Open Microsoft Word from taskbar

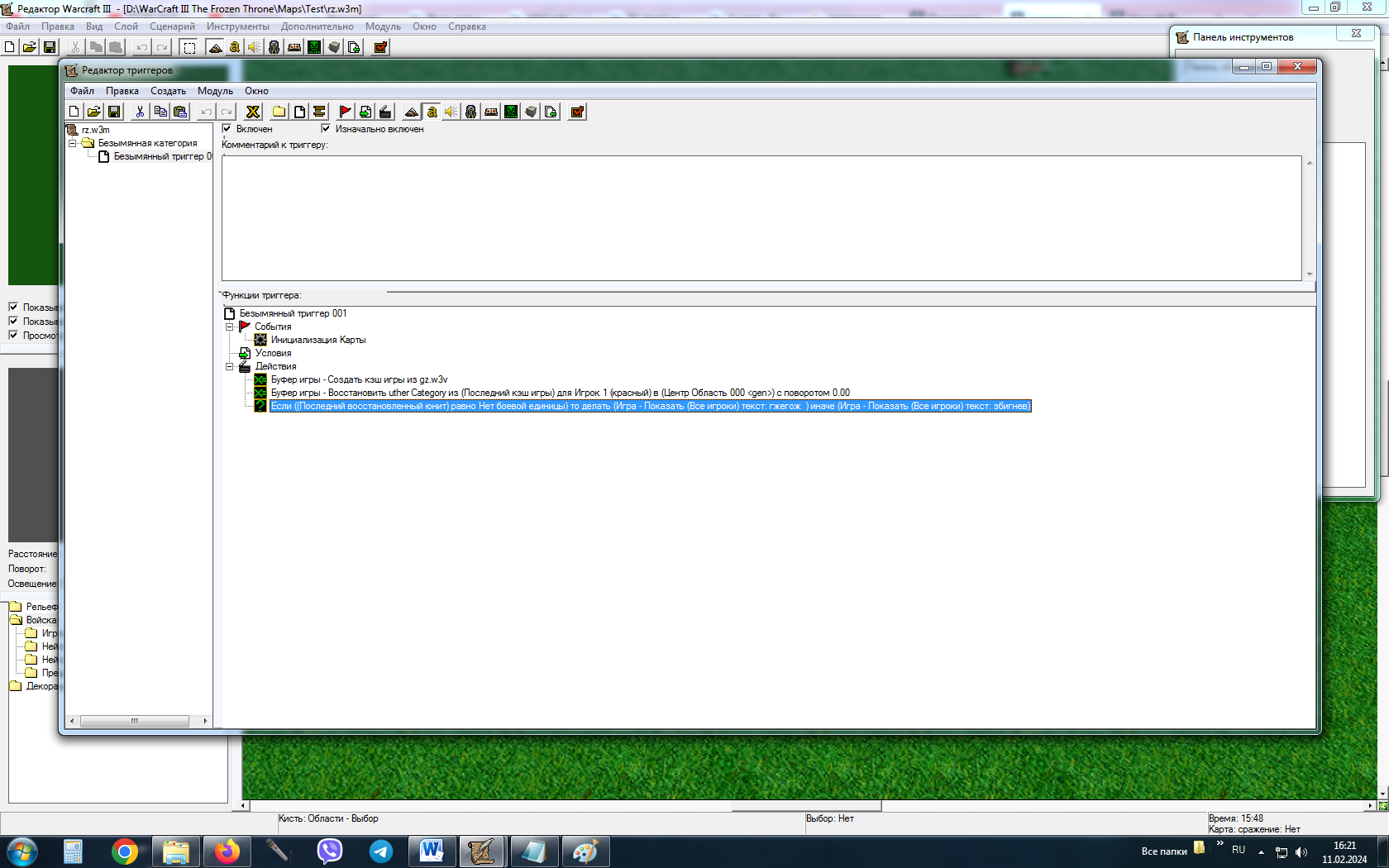click(x=432, y=851)
